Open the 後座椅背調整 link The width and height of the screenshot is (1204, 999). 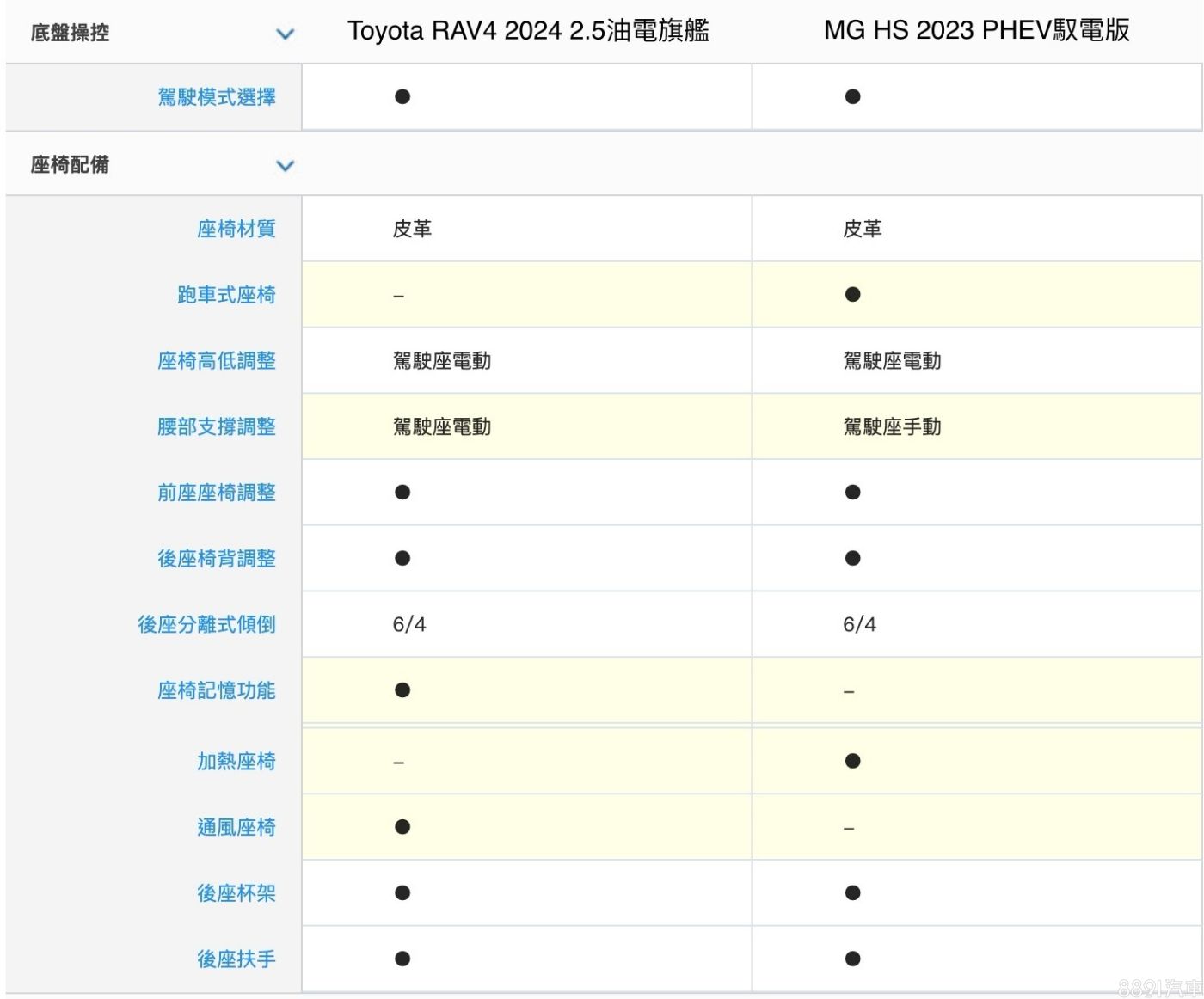pyautogui.click(x=217, y=559)
